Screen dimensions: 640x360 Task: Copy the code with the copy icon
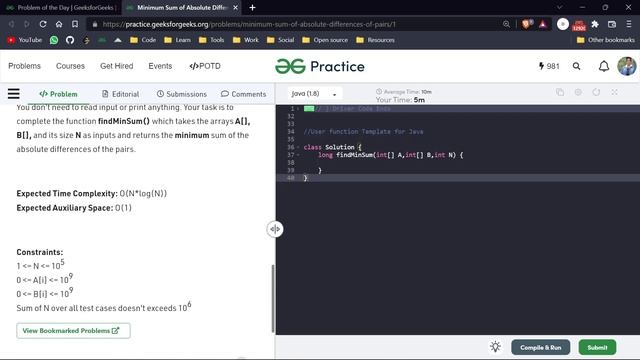560,93
